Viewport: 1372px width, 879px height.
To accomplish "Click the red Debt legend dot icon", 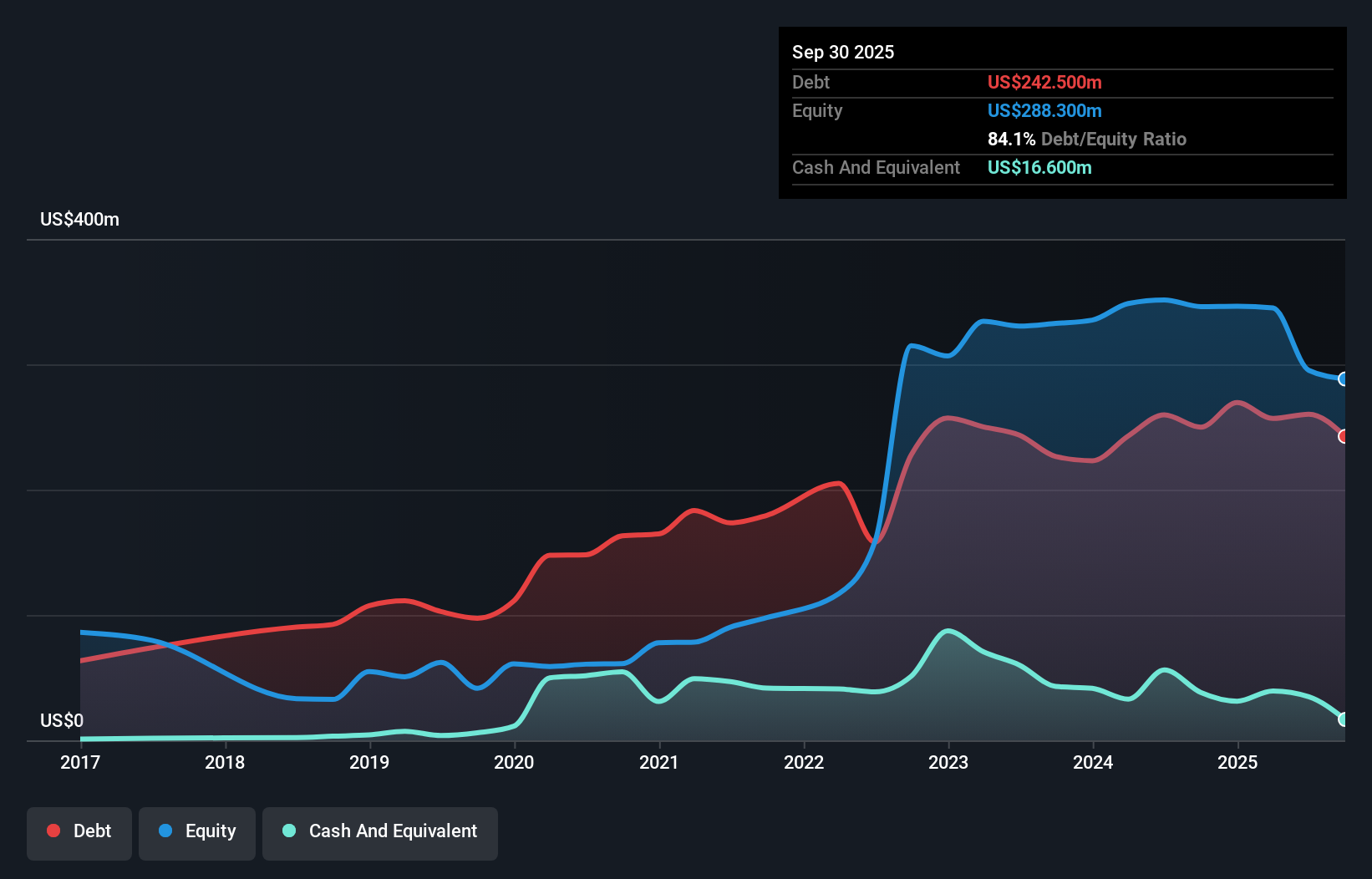I will [53, 831].
